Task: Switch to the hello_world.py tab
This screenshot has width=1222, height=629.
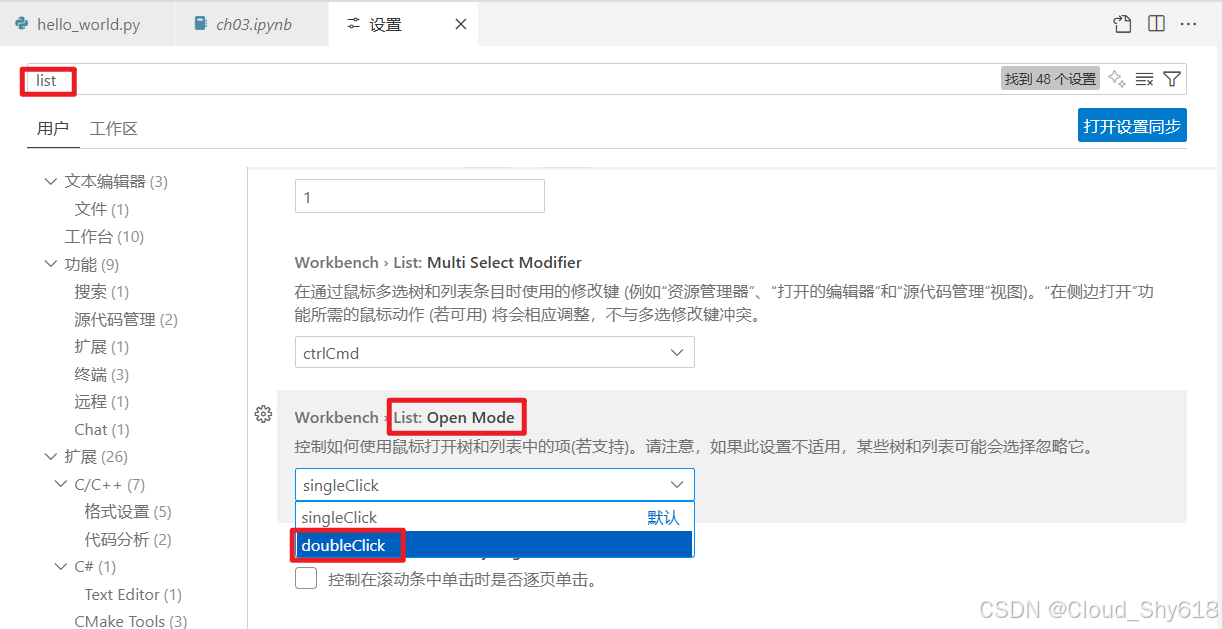Action: (x=87, y=24)
